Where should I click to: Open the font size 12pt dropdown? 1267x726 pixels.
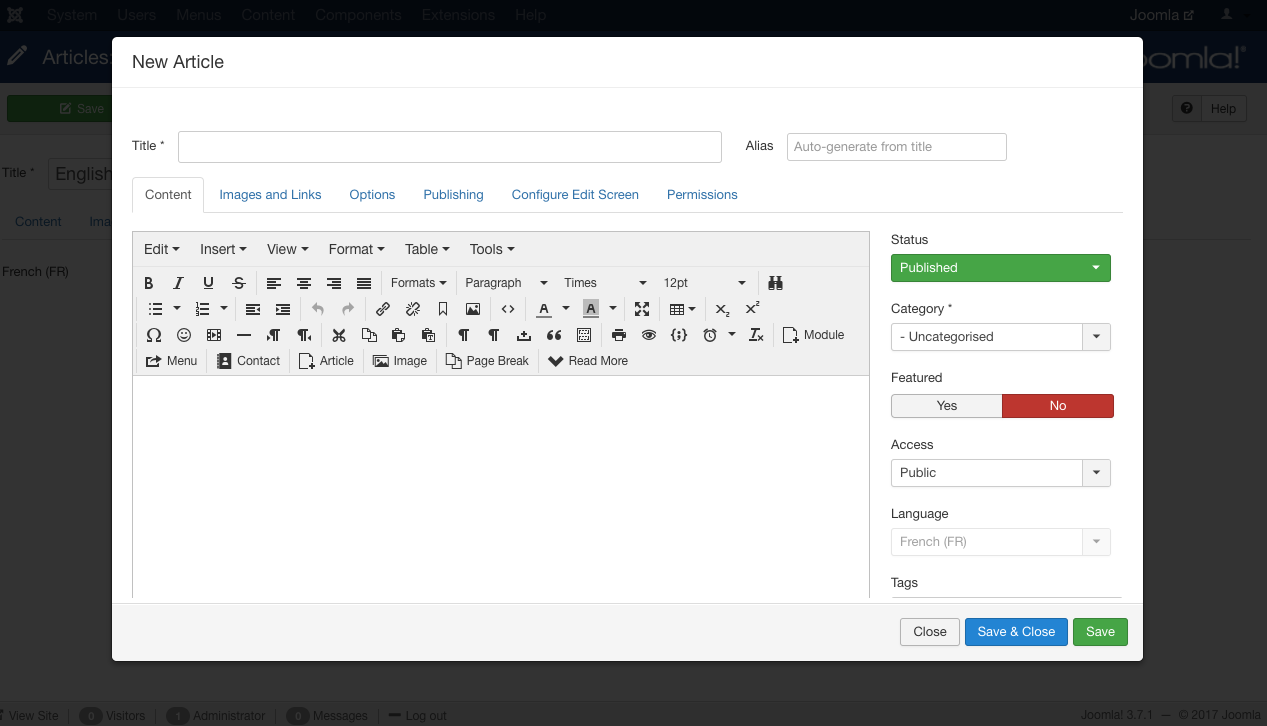pyautogui.click(x=704, y=283)
